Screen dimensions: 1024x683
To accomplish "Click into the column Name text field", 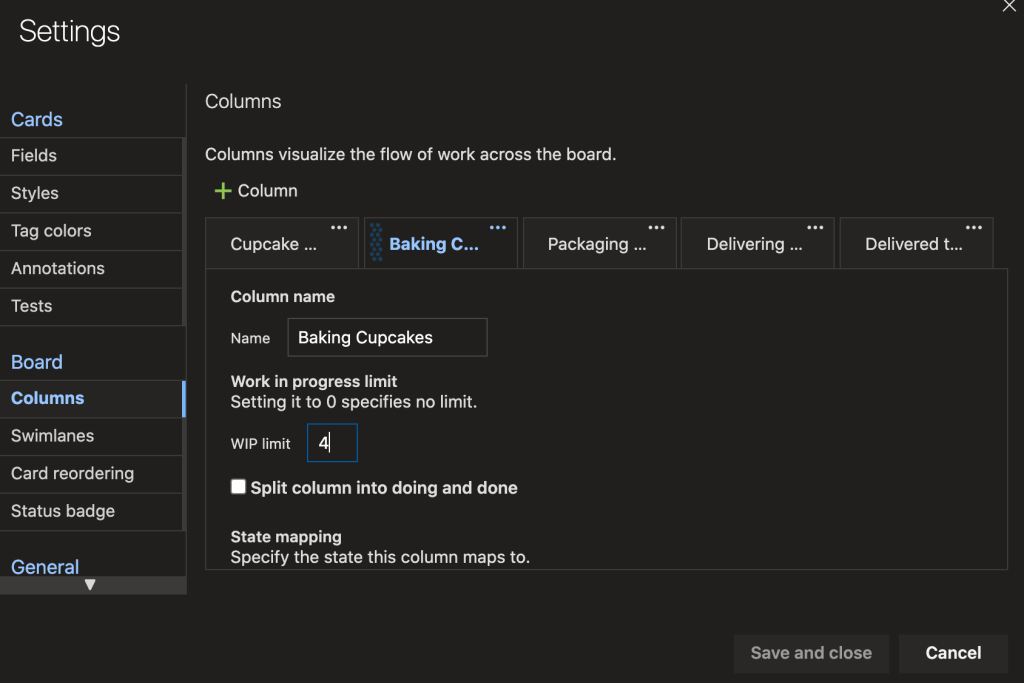I will (387, 338).
